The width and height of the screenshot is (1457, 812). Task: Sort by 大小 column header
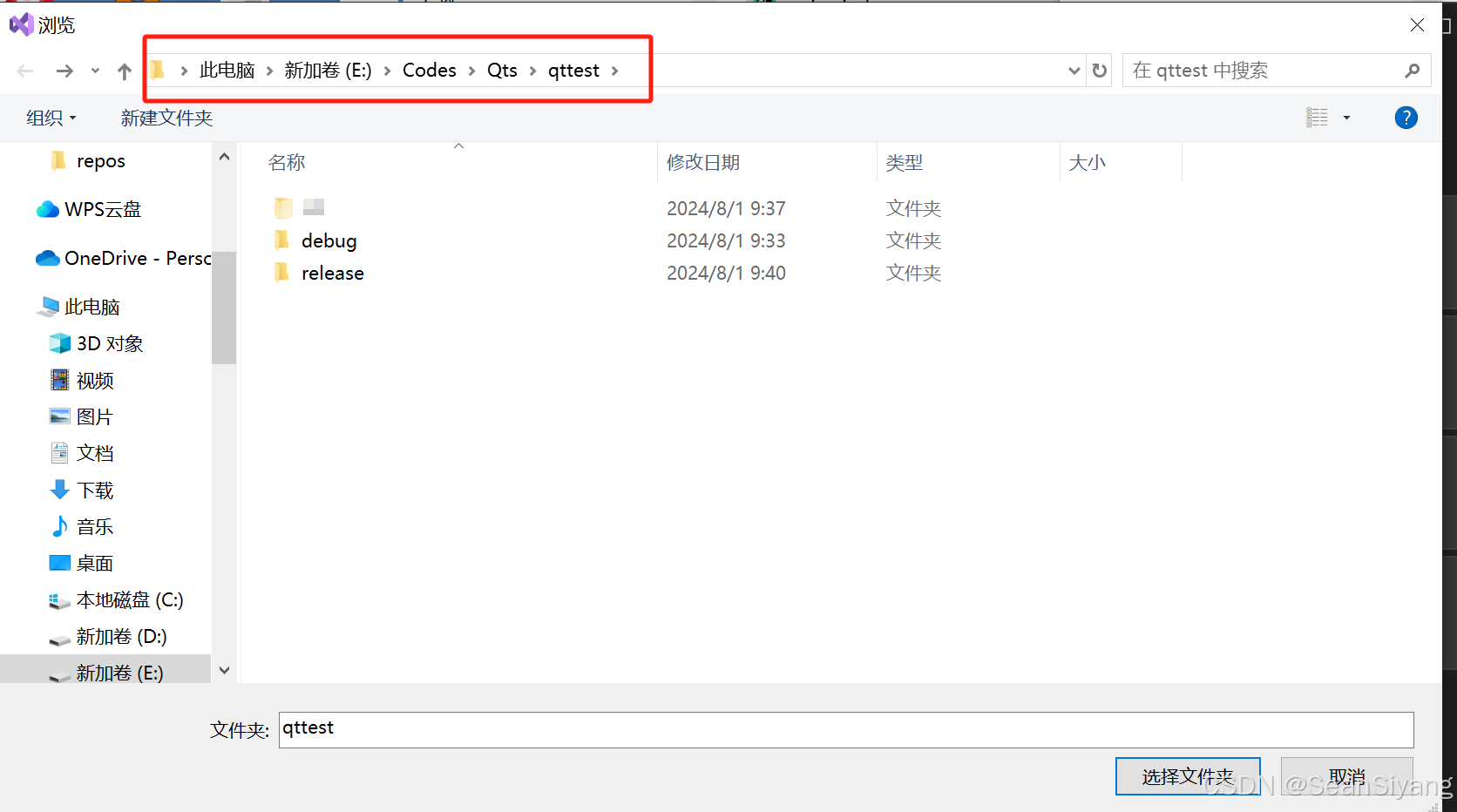tap(1087, 162)
